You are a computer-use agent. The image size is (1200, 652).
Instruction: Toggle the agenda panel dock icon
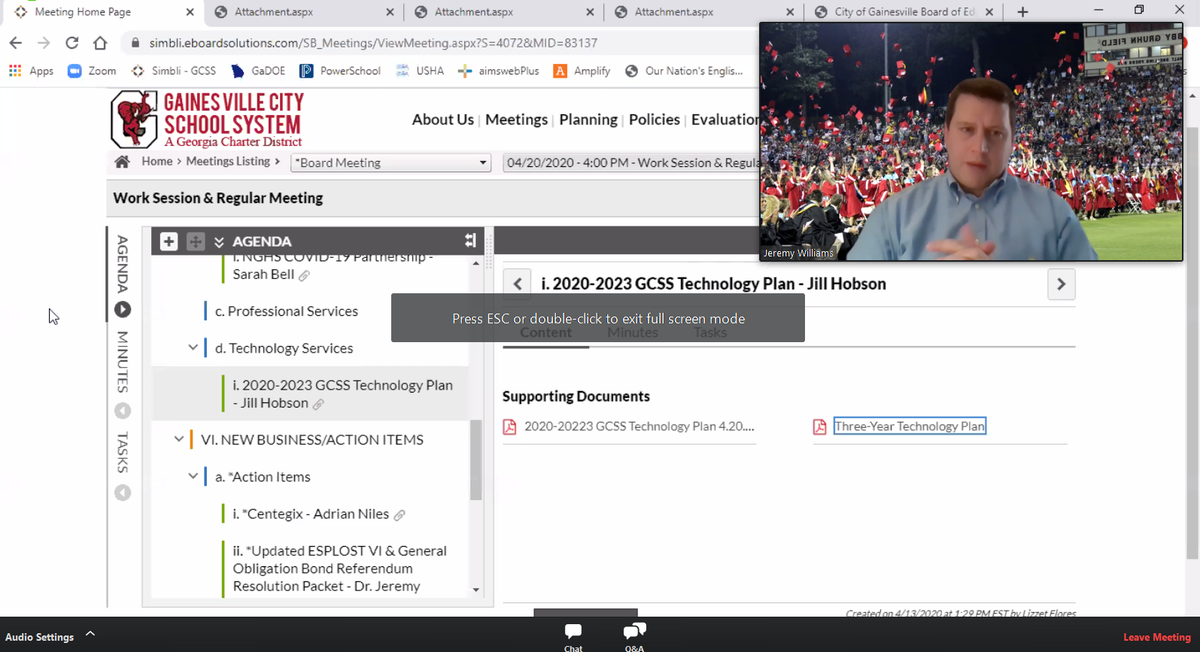[470, 241]
